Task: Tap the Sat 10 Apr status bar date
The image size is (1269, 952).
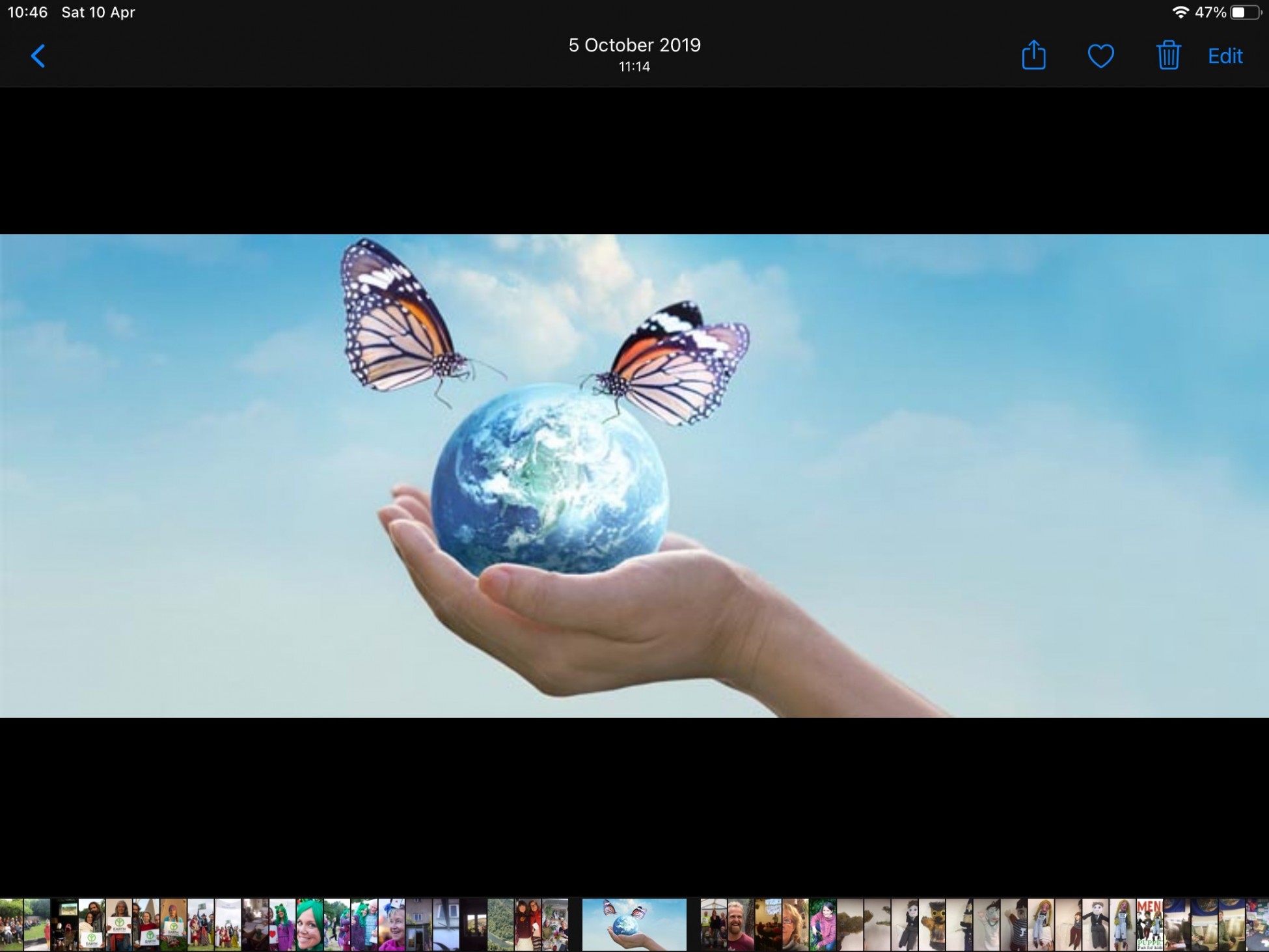Action: pyautogui.click(x=98, y=12)
